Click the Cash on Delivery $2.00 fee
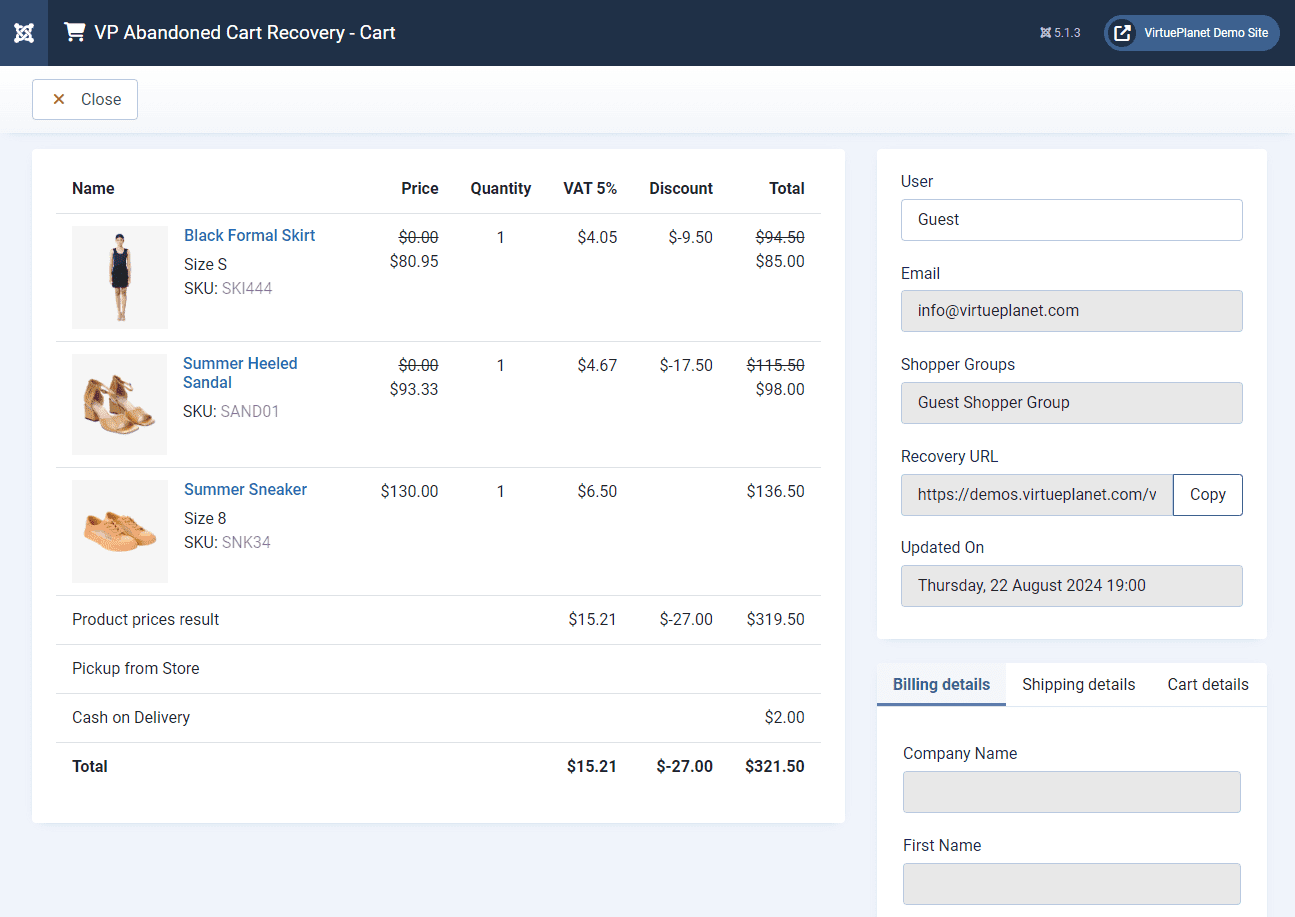1295x917 pixels. 784,718
